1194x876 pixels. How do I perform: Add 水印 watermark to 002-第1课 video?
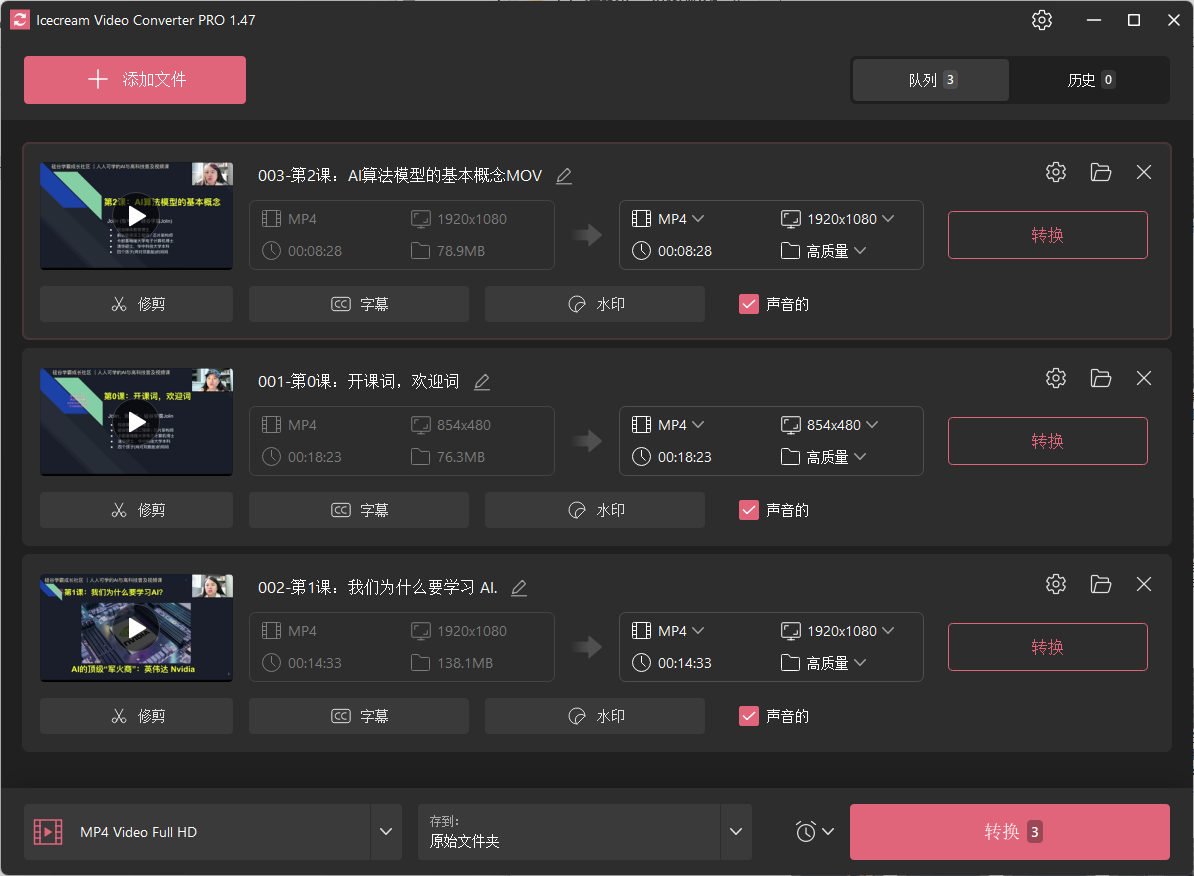pos(595,716)
